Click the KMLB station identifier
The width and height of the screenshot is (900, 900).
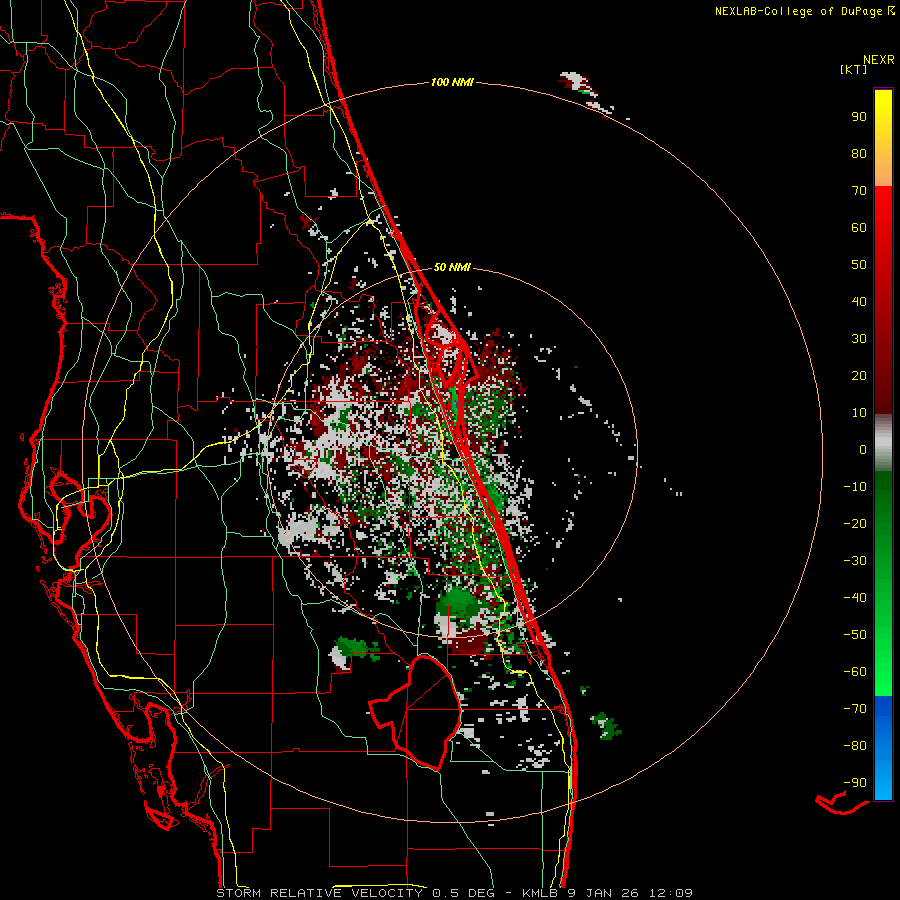(x=540, y=893)
